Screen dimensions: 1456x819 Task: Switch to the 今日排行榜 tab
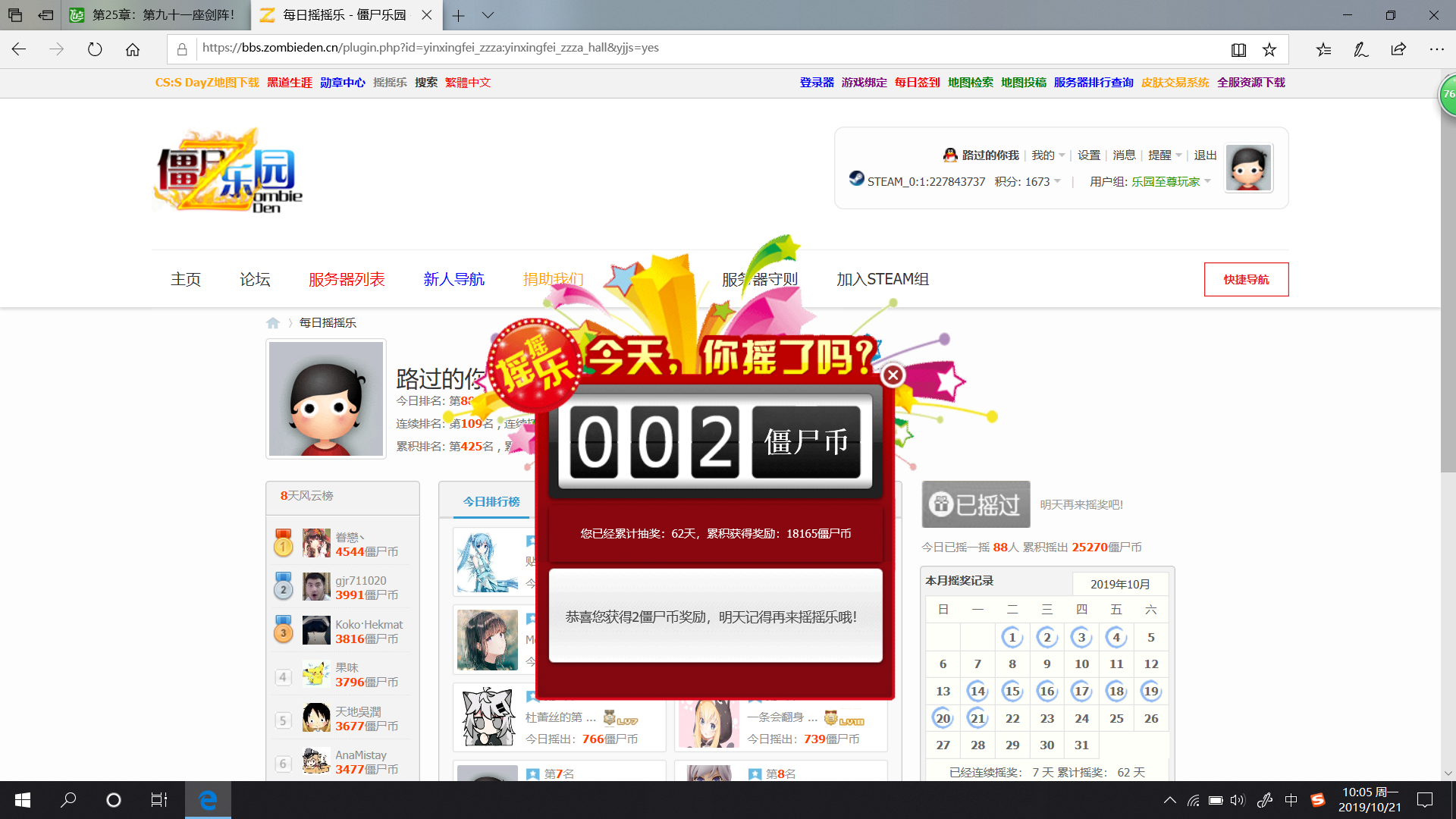(491, 501)
